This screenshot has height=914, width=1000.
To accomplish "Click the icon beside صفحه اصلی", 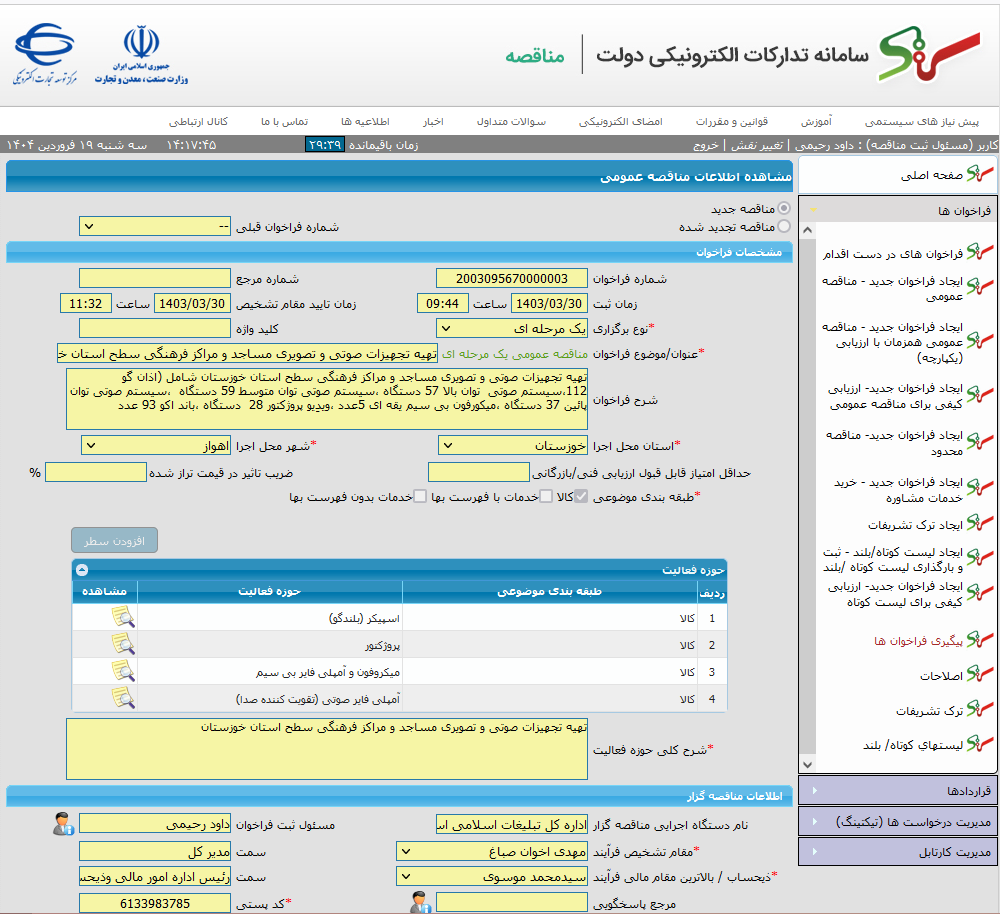I will click(980, 173).
